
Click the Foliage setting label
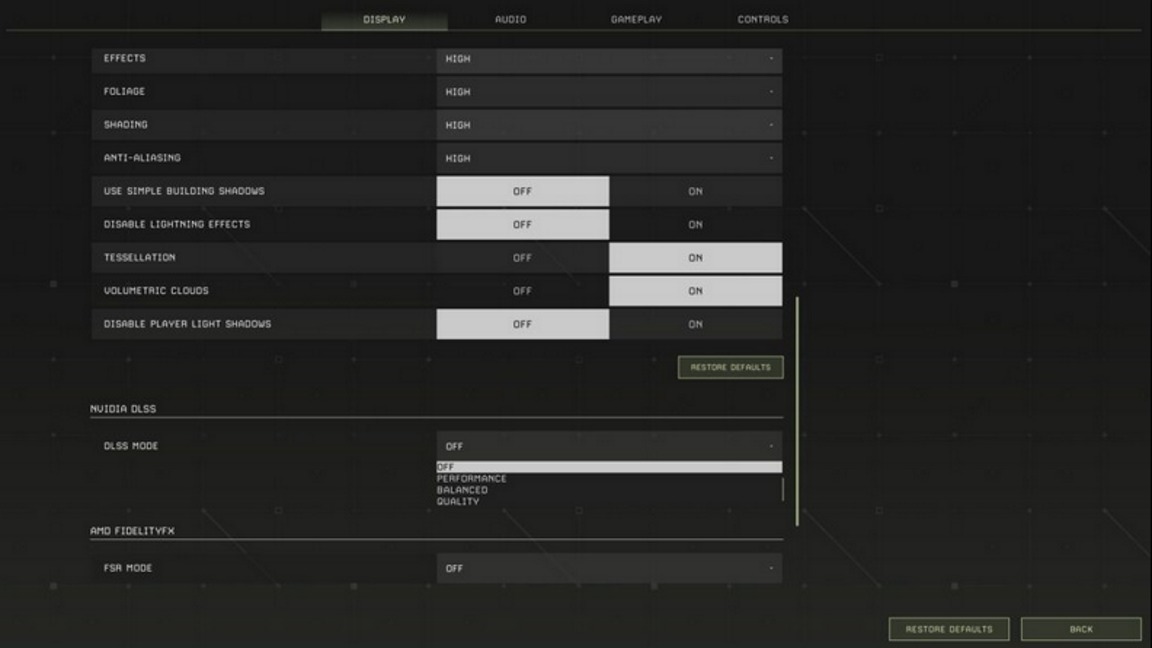pos(124,91)
